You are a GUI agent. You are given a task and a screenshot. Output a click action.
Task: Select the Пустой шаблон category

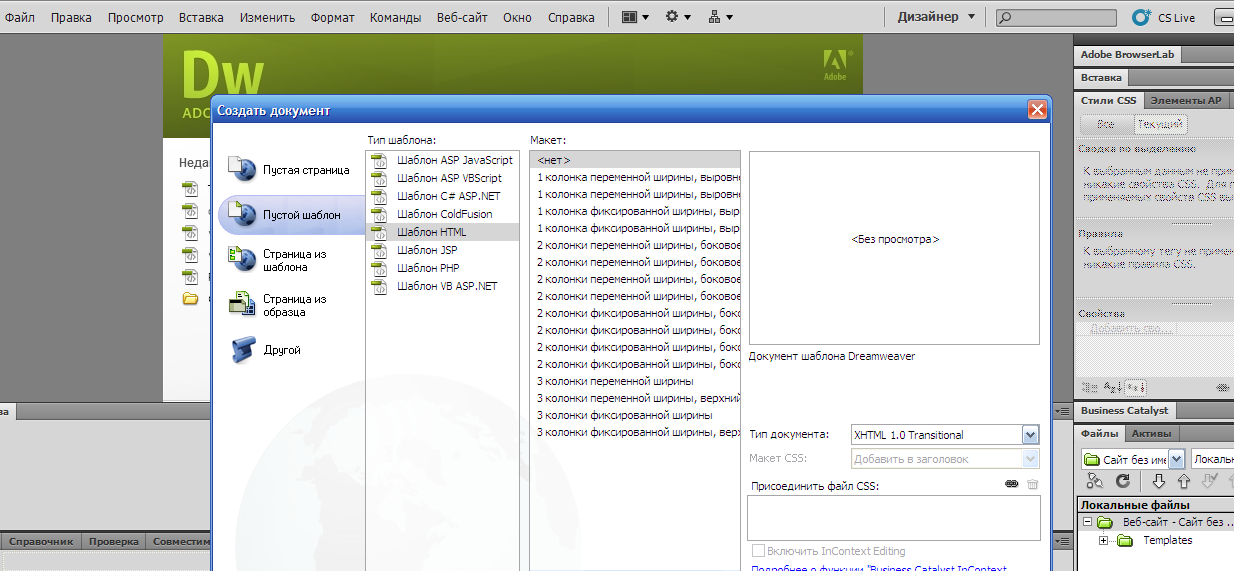click(x=290, y=215)
